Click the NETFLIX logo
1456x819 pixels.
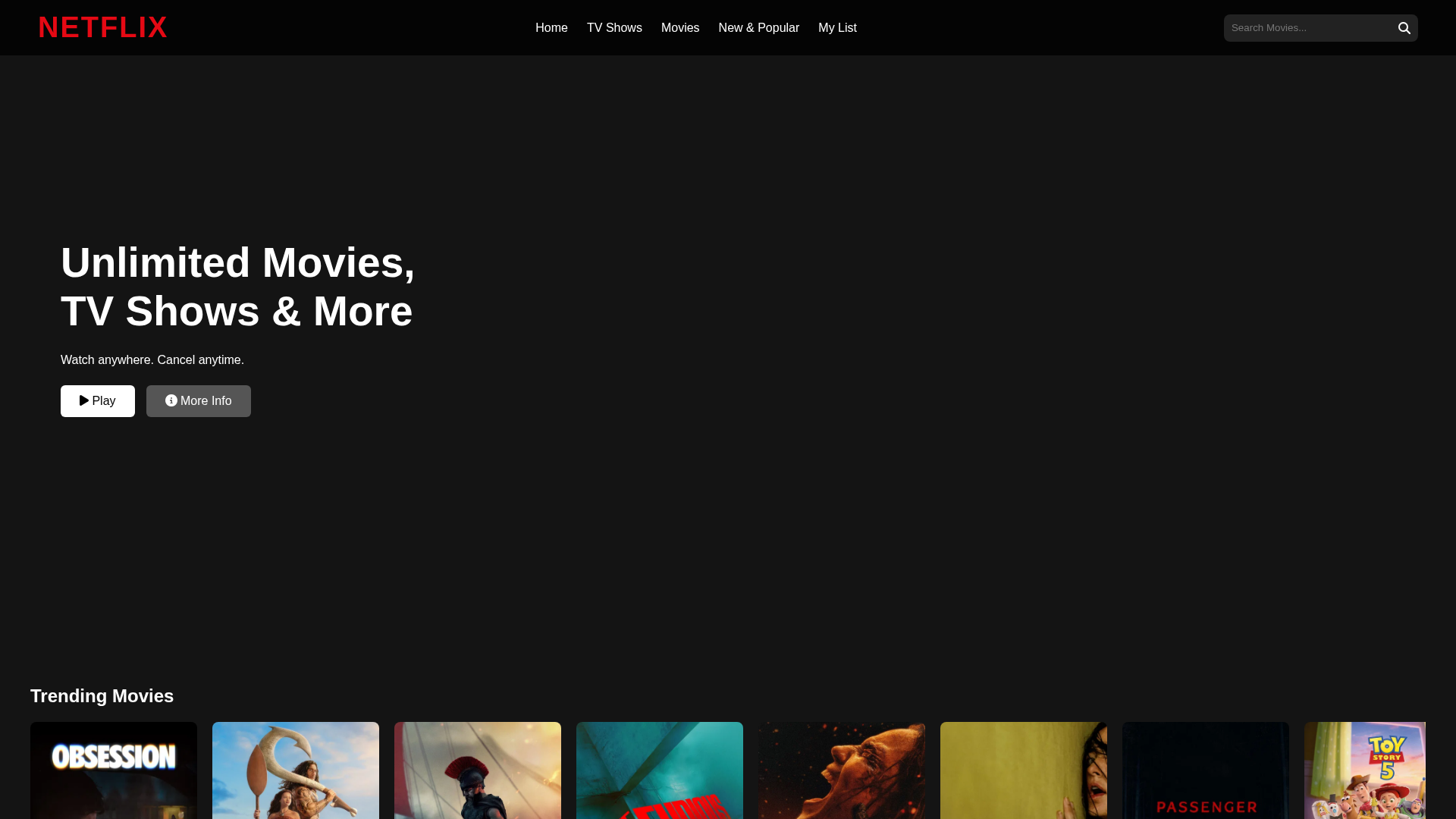103,27
